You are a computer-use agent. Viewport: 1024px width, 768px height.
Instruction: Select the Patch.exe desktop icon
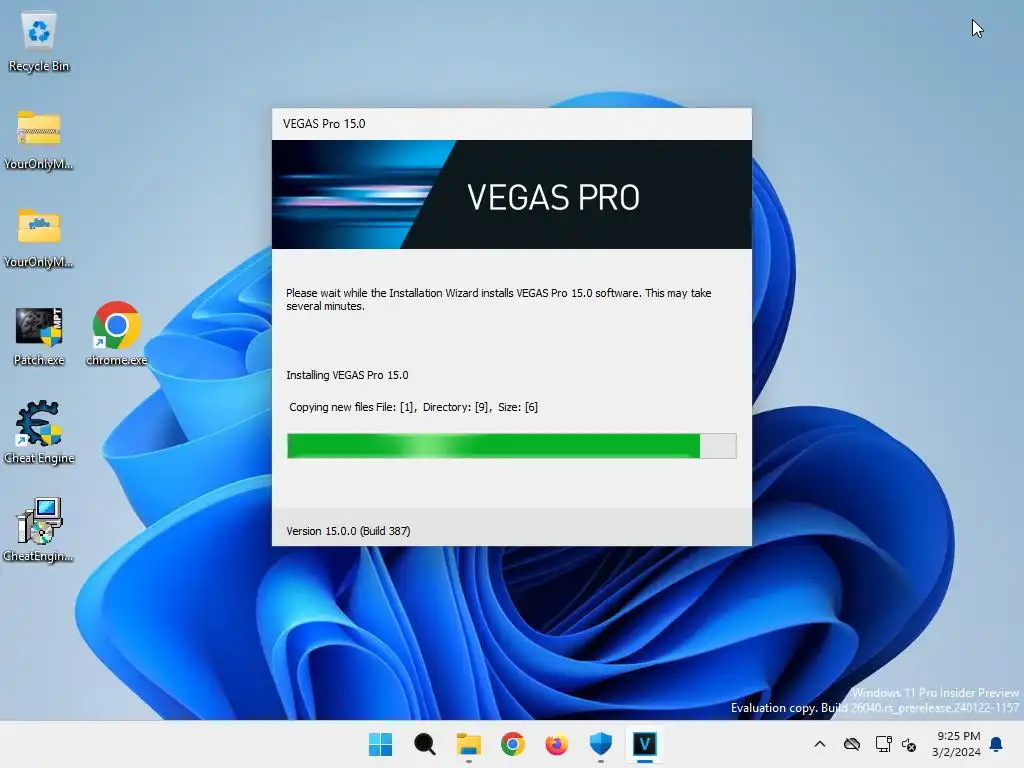[39, 336]
